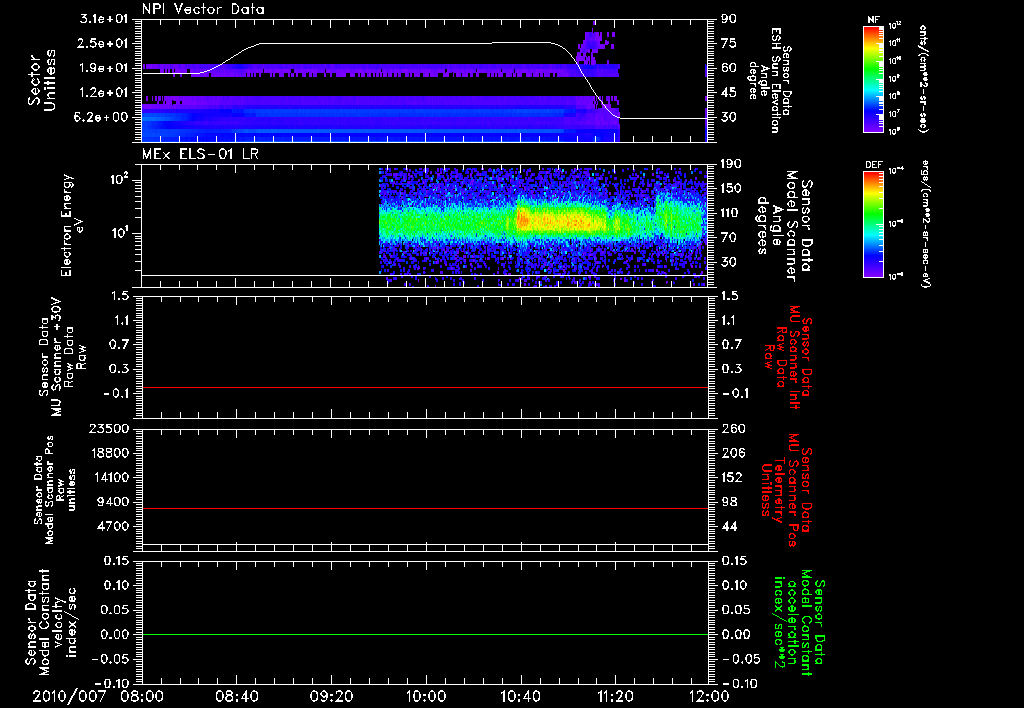Click the '10:40' time axis label
The width and height of the screenshot is (1024, 708).
(520, 696)
